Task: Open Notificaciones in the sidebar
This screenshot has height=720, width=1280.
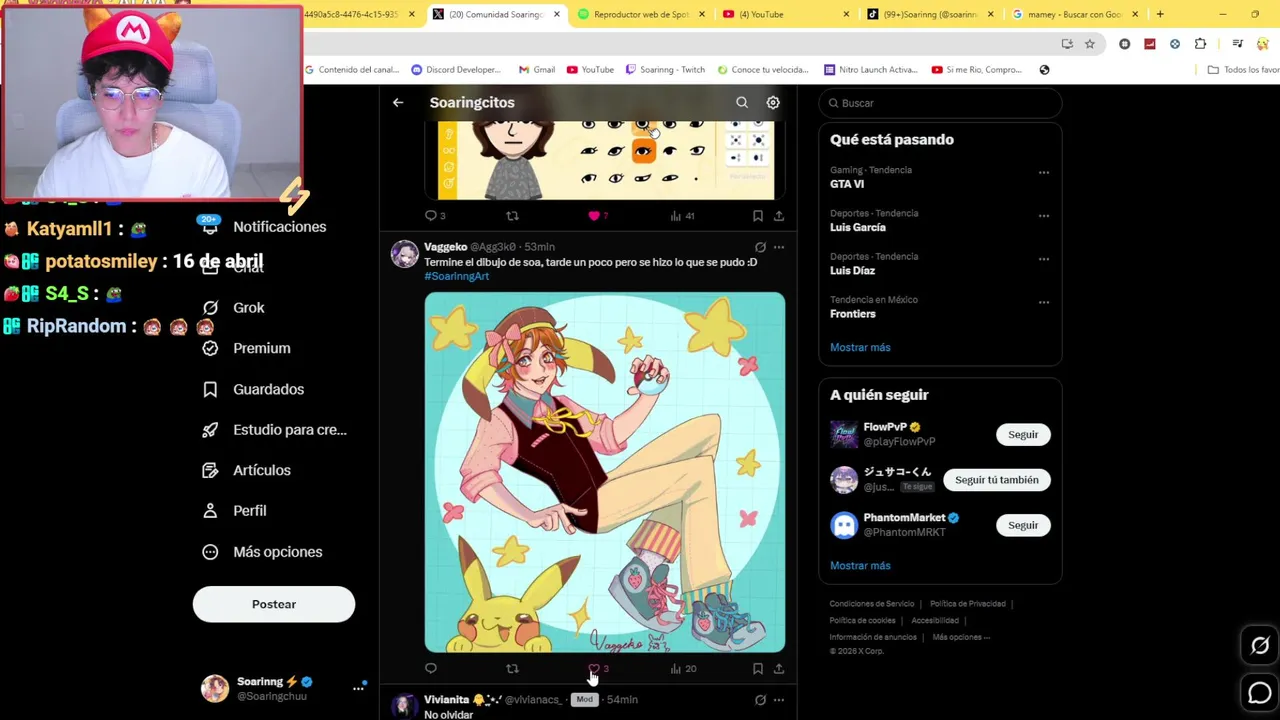Action: pos(265,227)
